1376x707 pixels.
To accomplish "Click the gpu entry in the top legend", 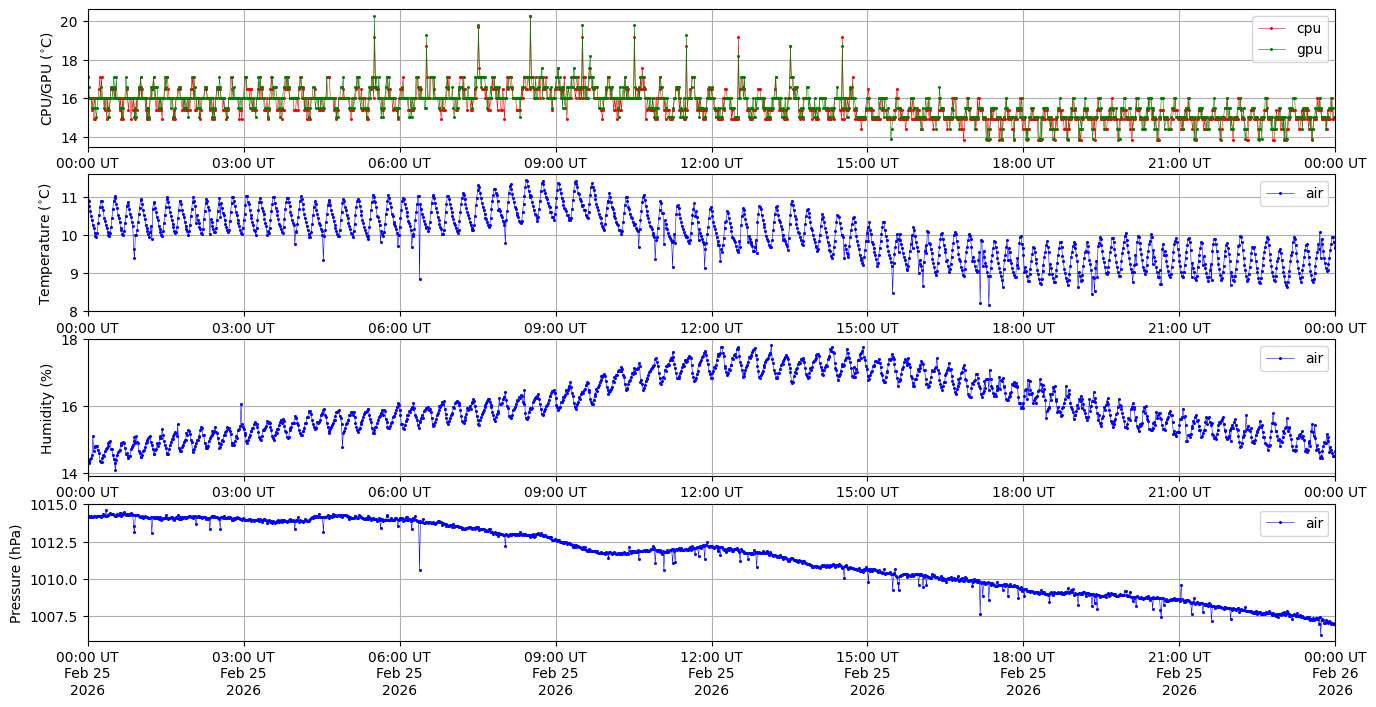I will (x=1308, y=49).
